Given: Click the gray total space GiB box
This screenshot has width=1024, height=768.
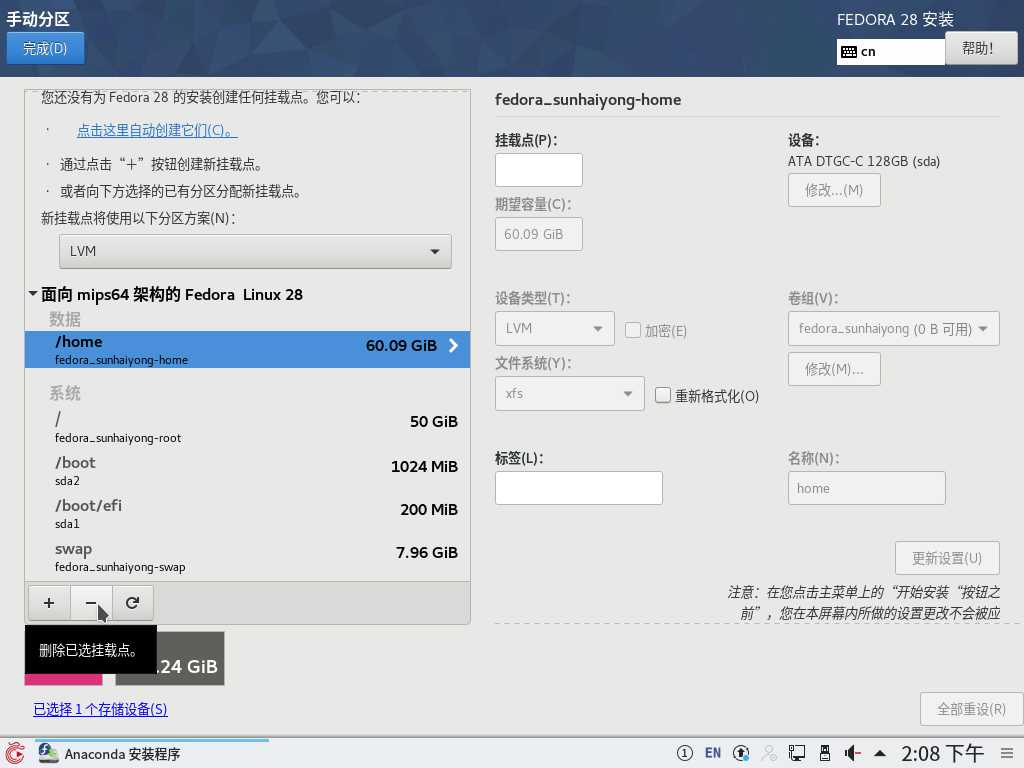Looking at the screenshot, I should coord(190,658).
